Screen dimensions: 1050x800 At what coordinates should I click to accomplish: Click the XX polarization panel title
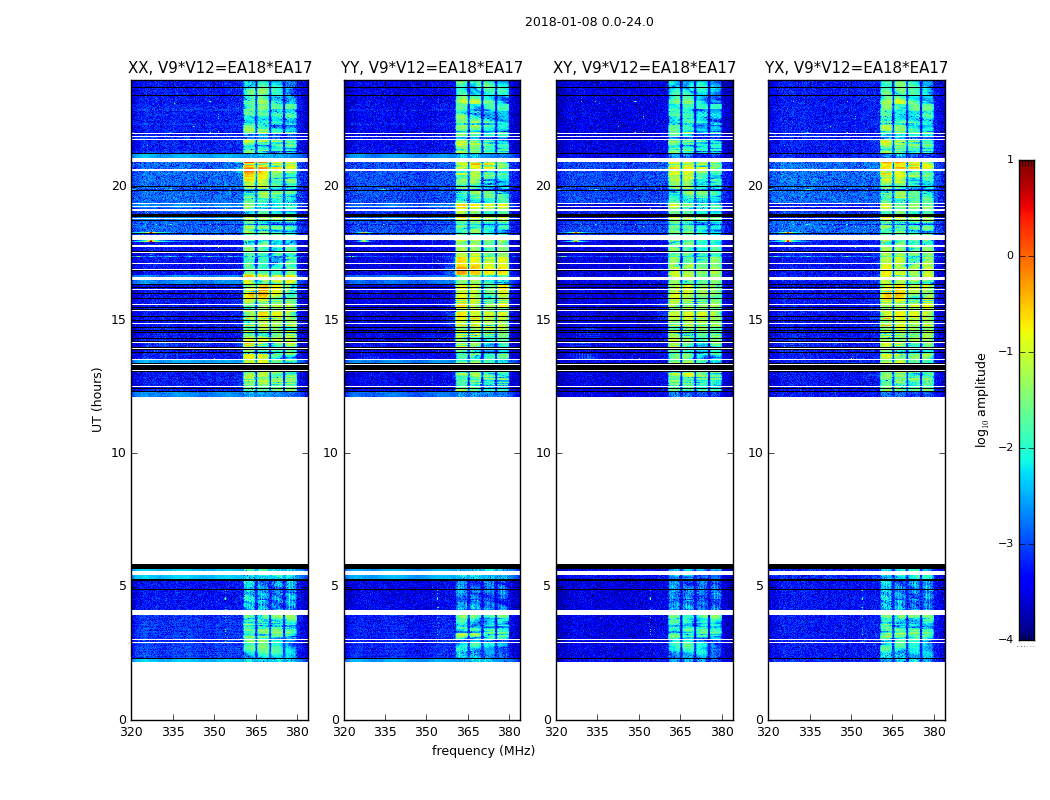click(220, 68)
